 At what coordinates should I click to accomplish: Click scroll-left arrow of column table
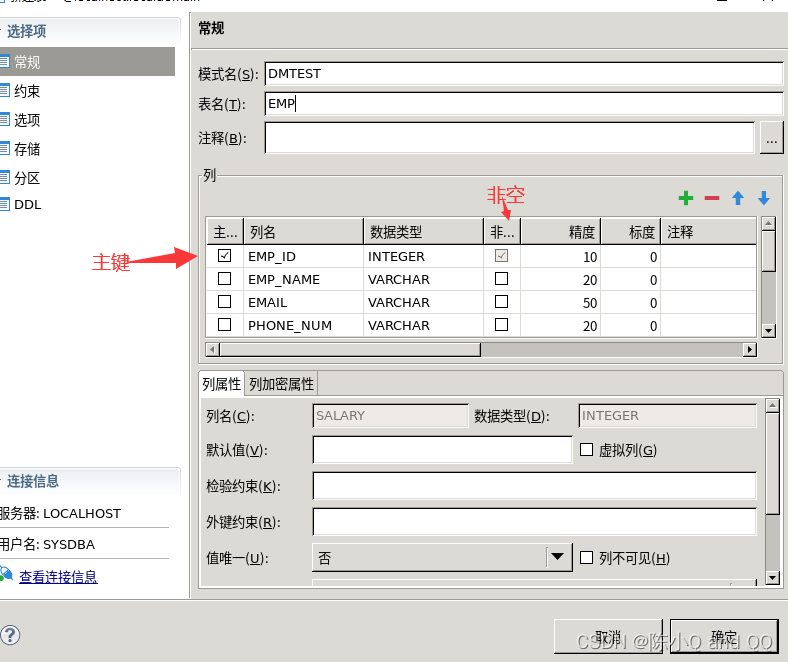213,349
